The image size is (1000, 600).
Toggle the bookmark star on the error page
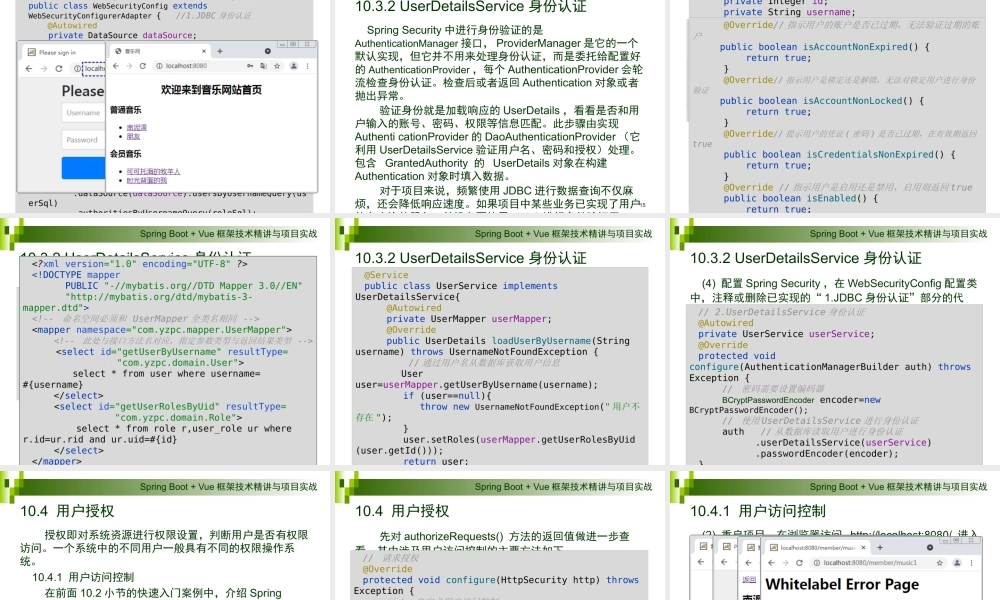[x=938, y=564]
